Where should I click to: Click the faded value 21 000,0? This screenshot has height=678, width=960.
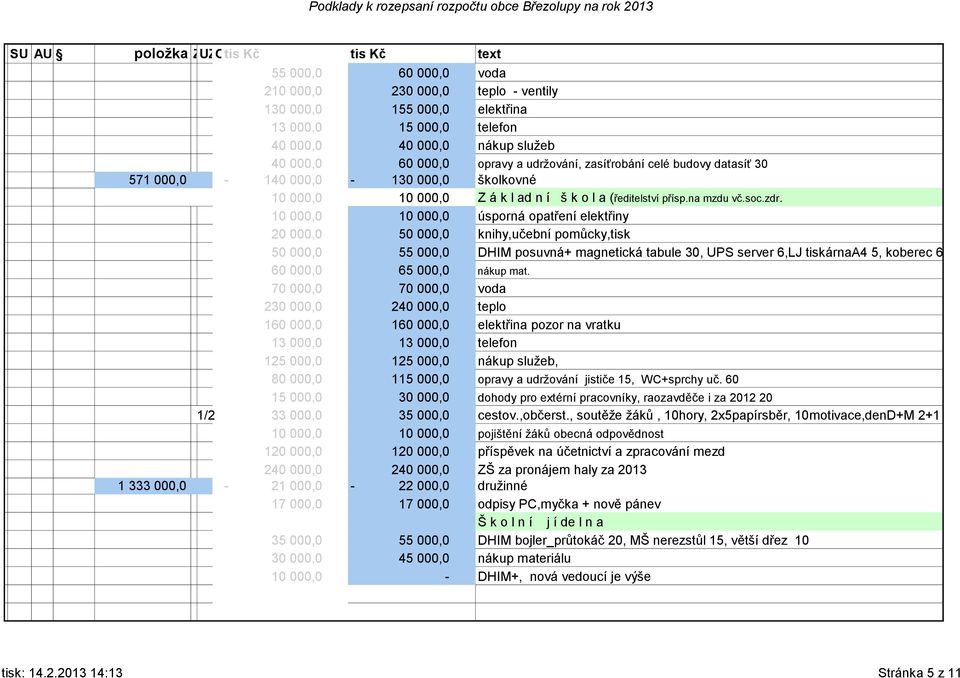(x=296, y=486)
